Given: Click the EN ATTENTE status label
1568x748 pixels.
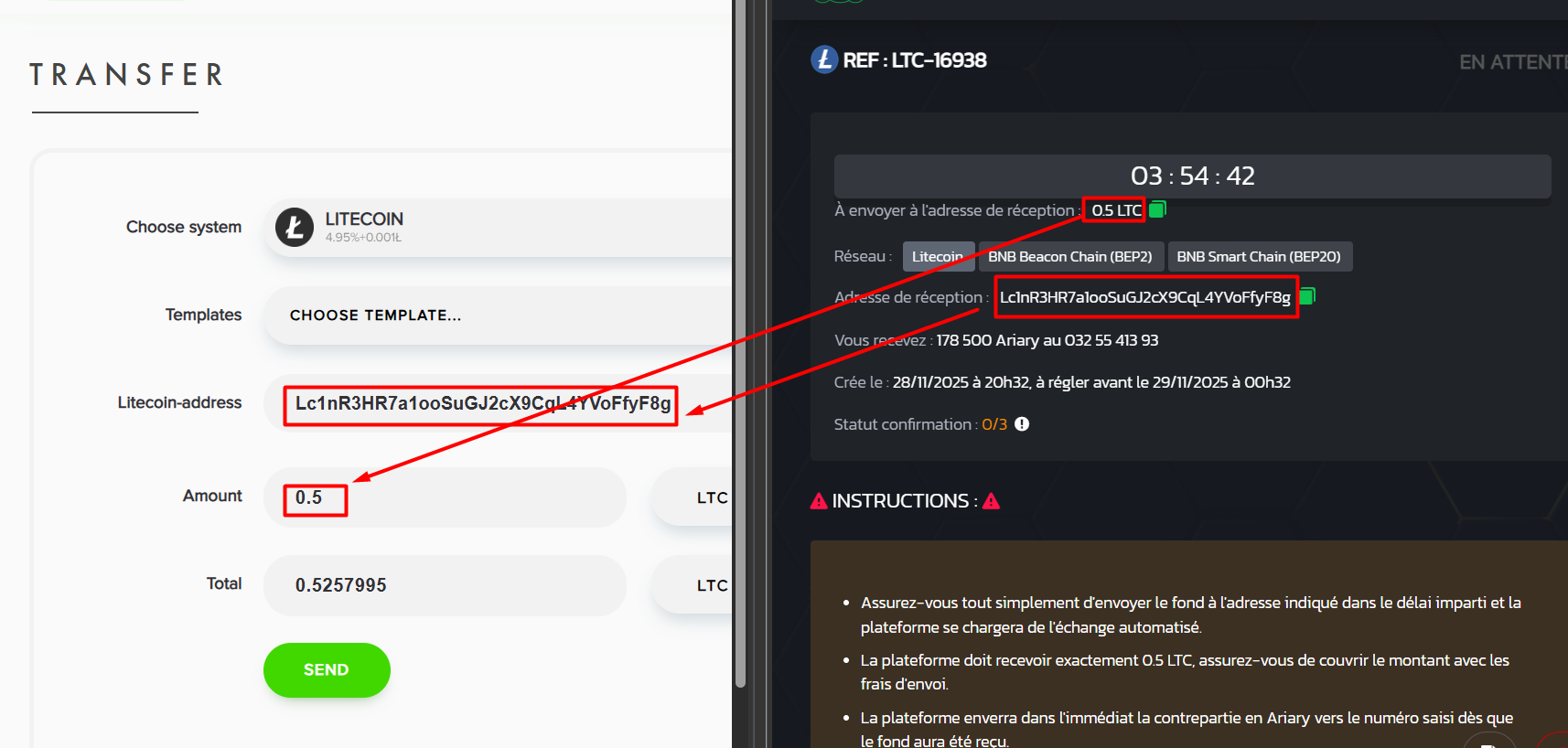Looking at the screenshot, I should pyautogui.click(x=1513, y=62).
